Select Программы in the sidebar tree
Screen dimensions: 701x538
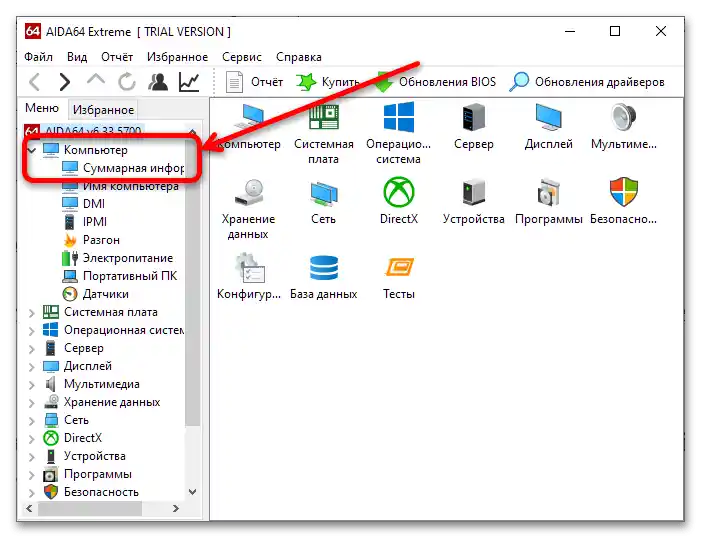pos(87,474)
